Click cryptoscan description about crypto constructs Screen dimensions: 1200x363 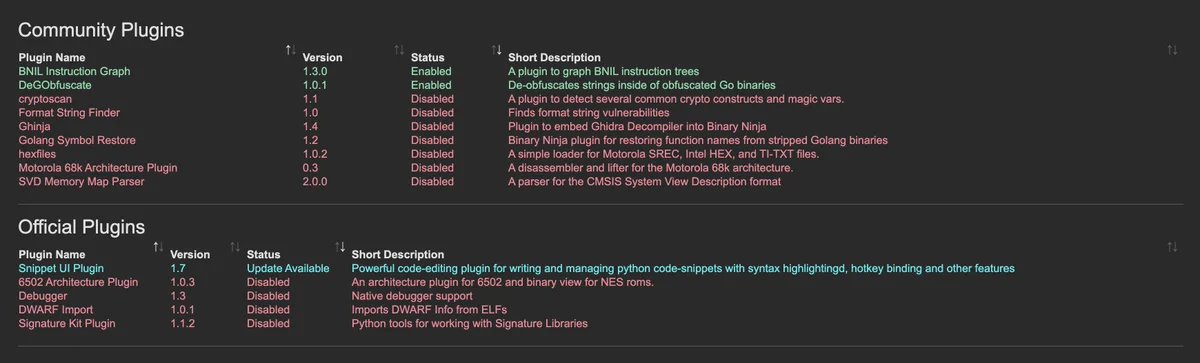coord(676,99)
